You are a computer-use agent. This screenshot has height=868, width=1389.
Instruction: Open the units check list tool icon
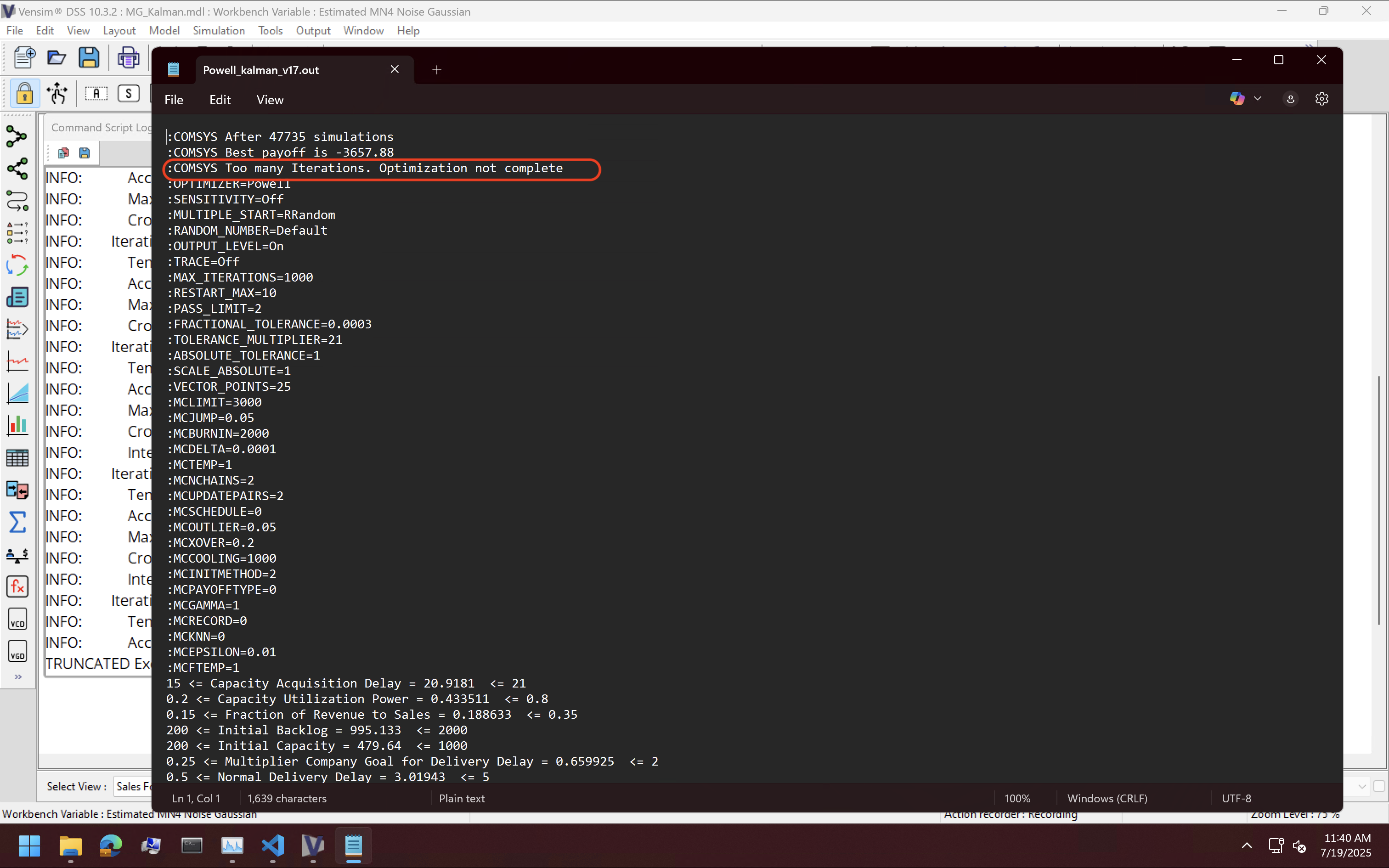pos(17,233)
